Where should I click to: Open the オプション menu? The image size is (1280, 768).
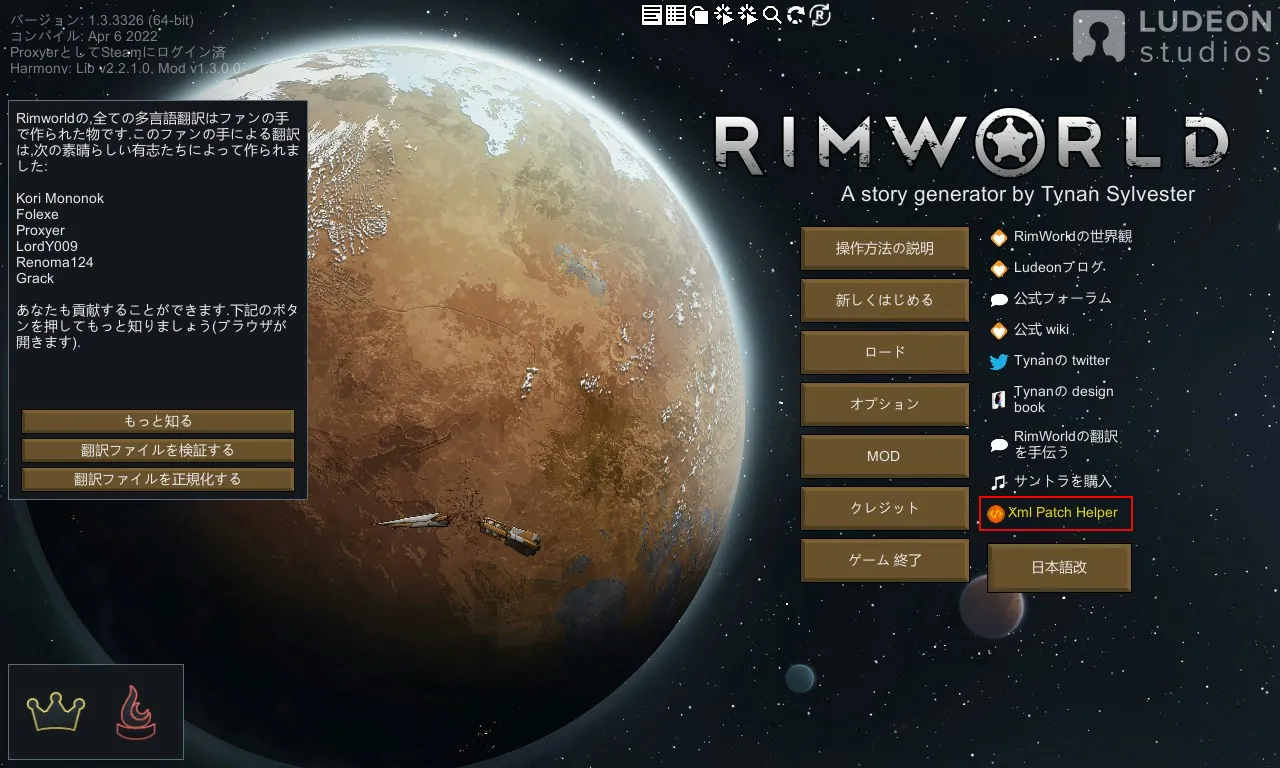pos(884,404)
